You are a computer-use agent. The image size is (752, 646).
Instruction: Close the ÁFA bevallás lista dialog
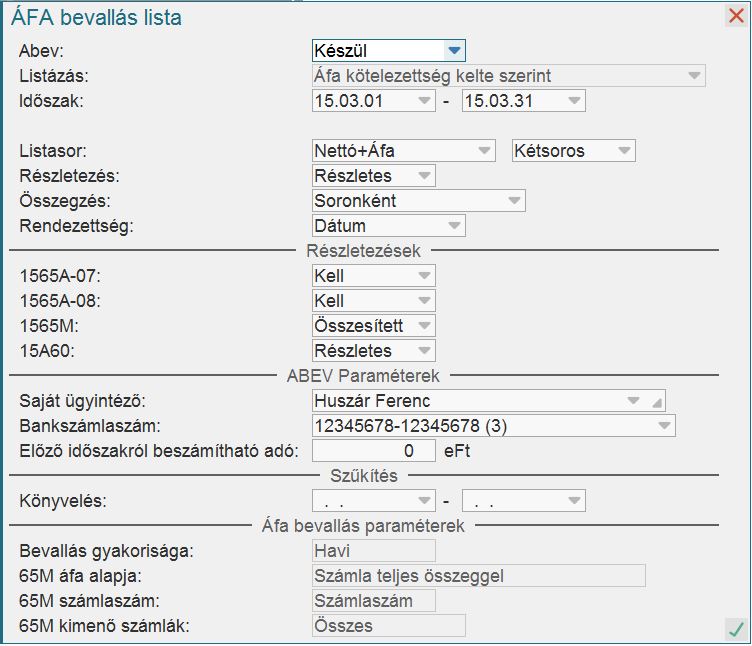[736, 16]
